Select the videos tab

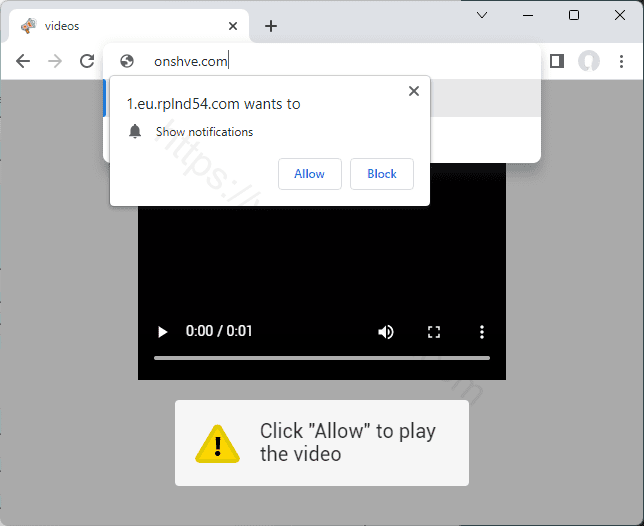pyautogui.click(x=120, y=26)
